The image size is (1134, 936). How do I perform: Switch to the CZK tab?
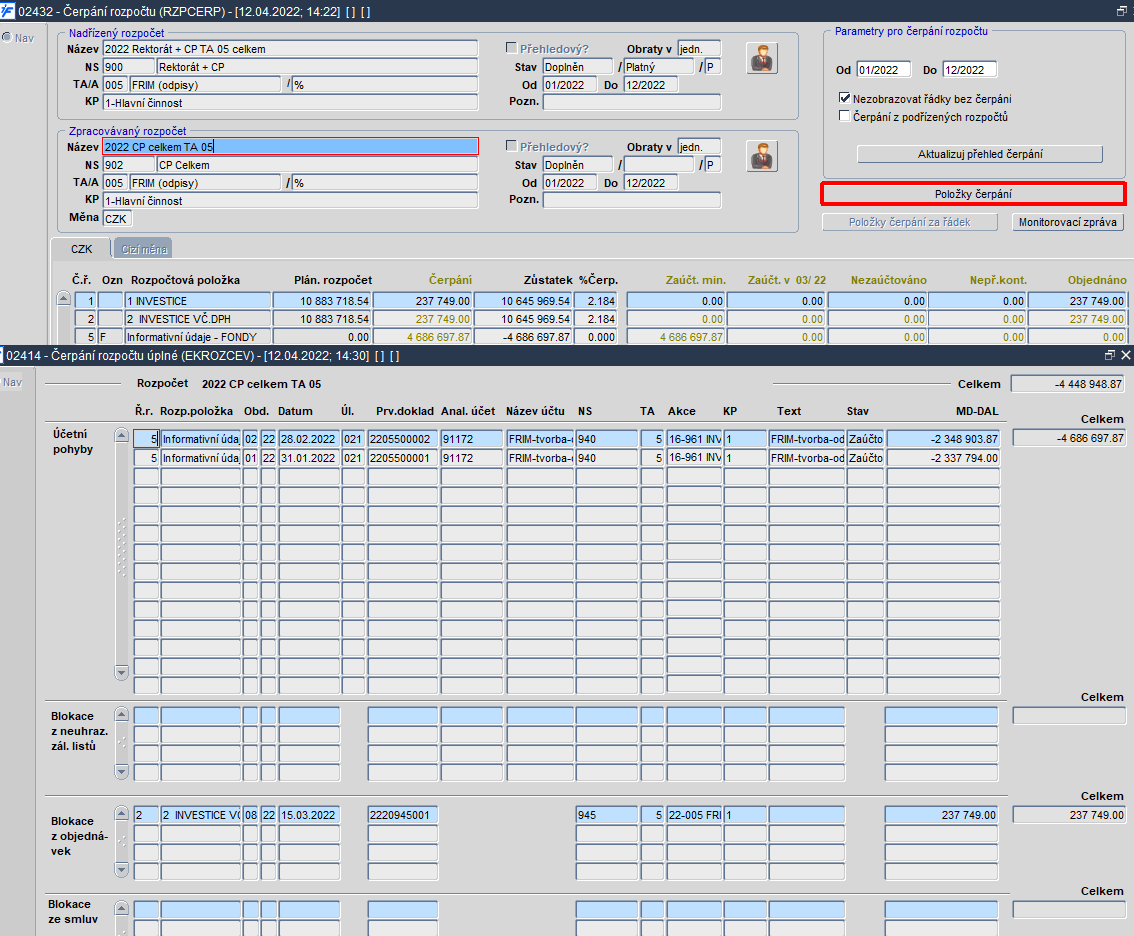pyautogui.click(x=81, y=249)
